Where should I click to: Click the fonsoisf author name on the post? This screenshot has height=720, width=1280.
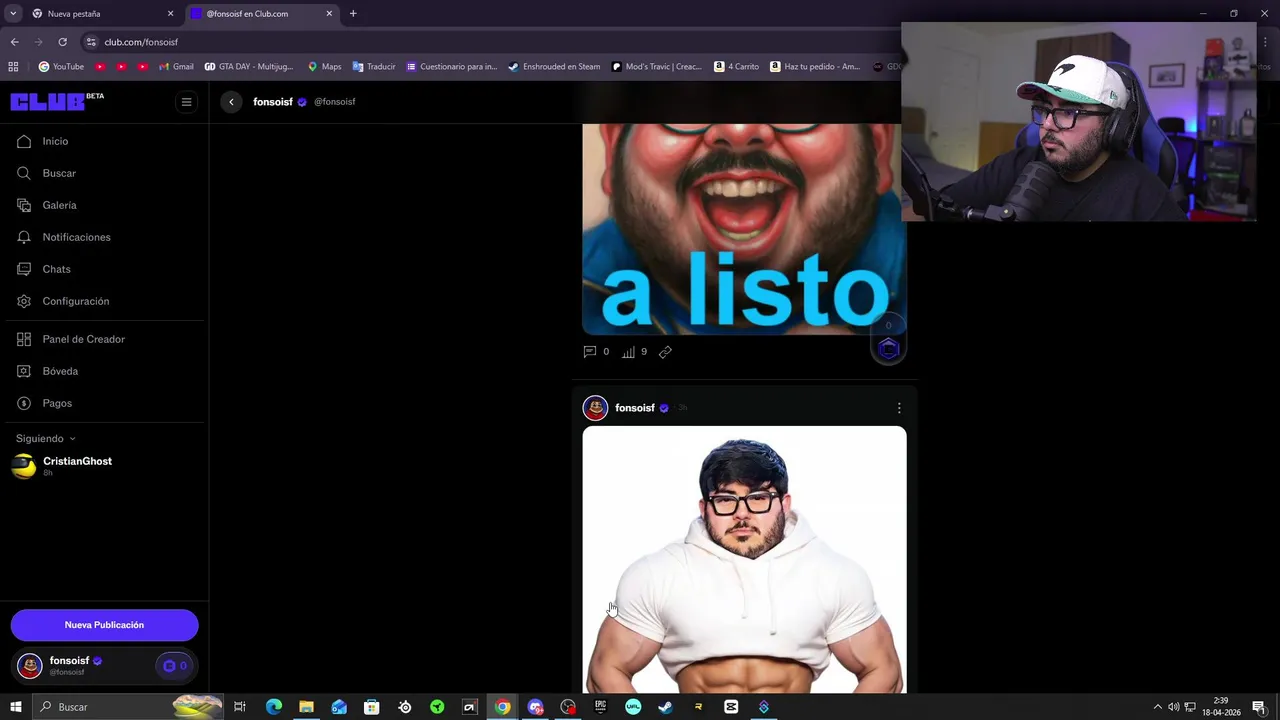635,408
